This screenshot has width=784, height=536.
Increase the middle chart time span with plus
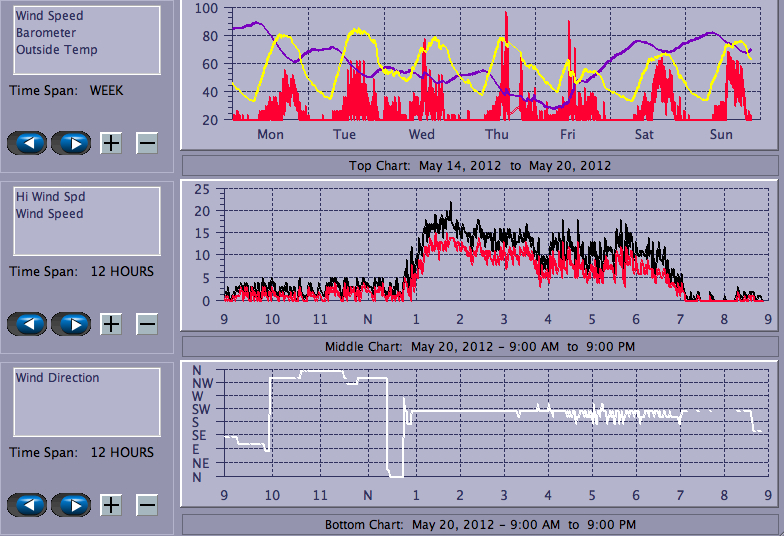pos(111,324)
